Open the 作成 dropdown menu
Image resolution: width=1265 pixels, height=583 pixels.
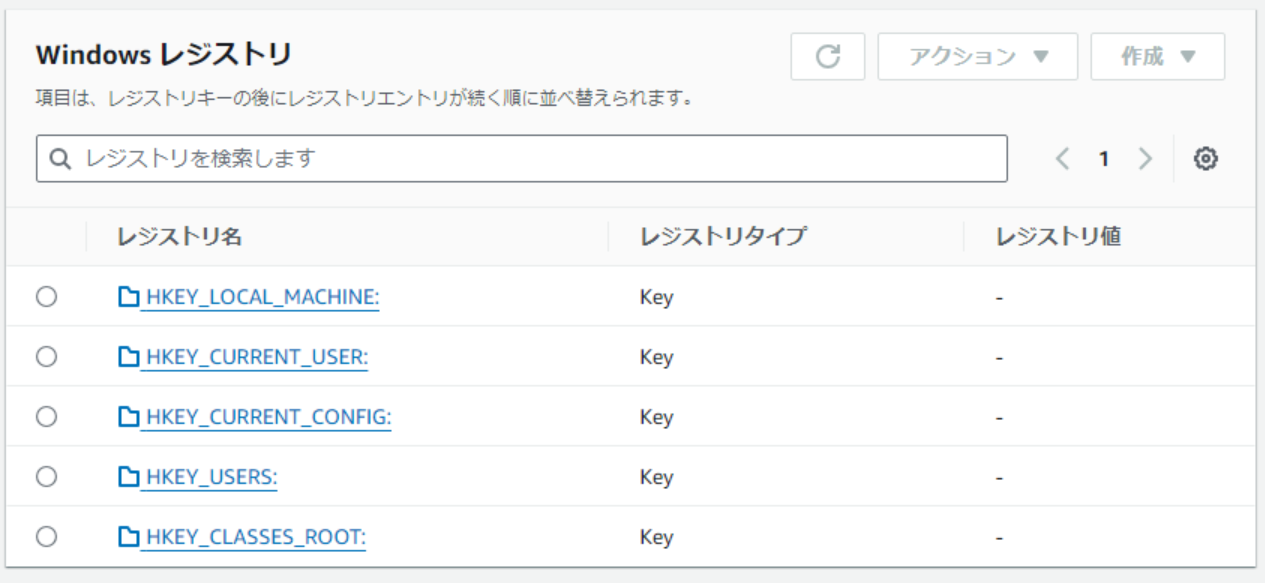click(1158, 57)
